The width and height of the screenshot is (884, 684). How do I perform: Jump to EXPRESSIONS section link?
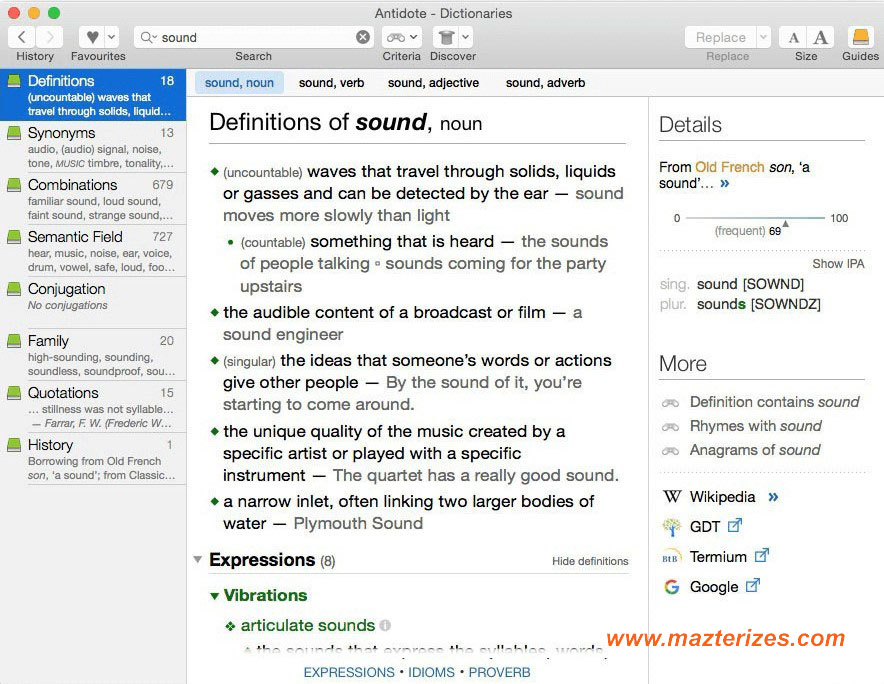coord(349,672)
